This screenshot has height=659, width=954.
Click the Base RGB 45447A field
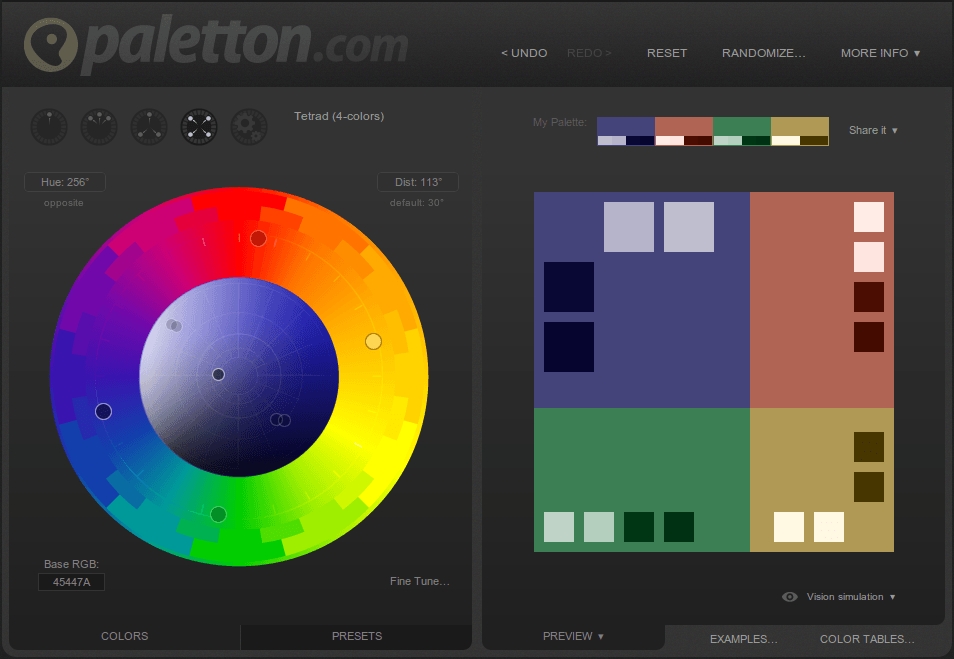tap(71, 582)
